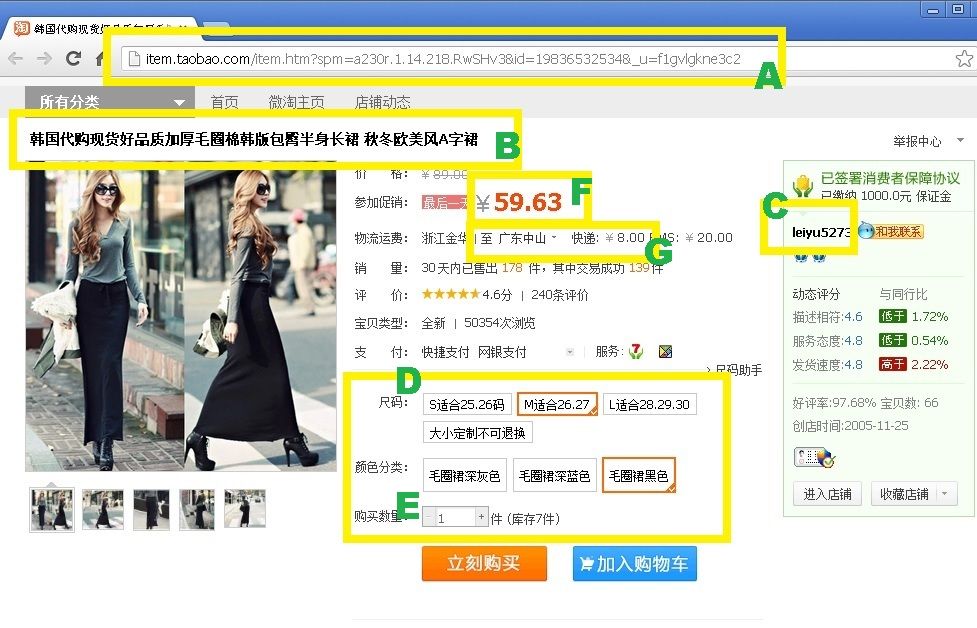Open the 微淘主页 tab
Screen dimensions: 977x628
click(x=296, y=102)
